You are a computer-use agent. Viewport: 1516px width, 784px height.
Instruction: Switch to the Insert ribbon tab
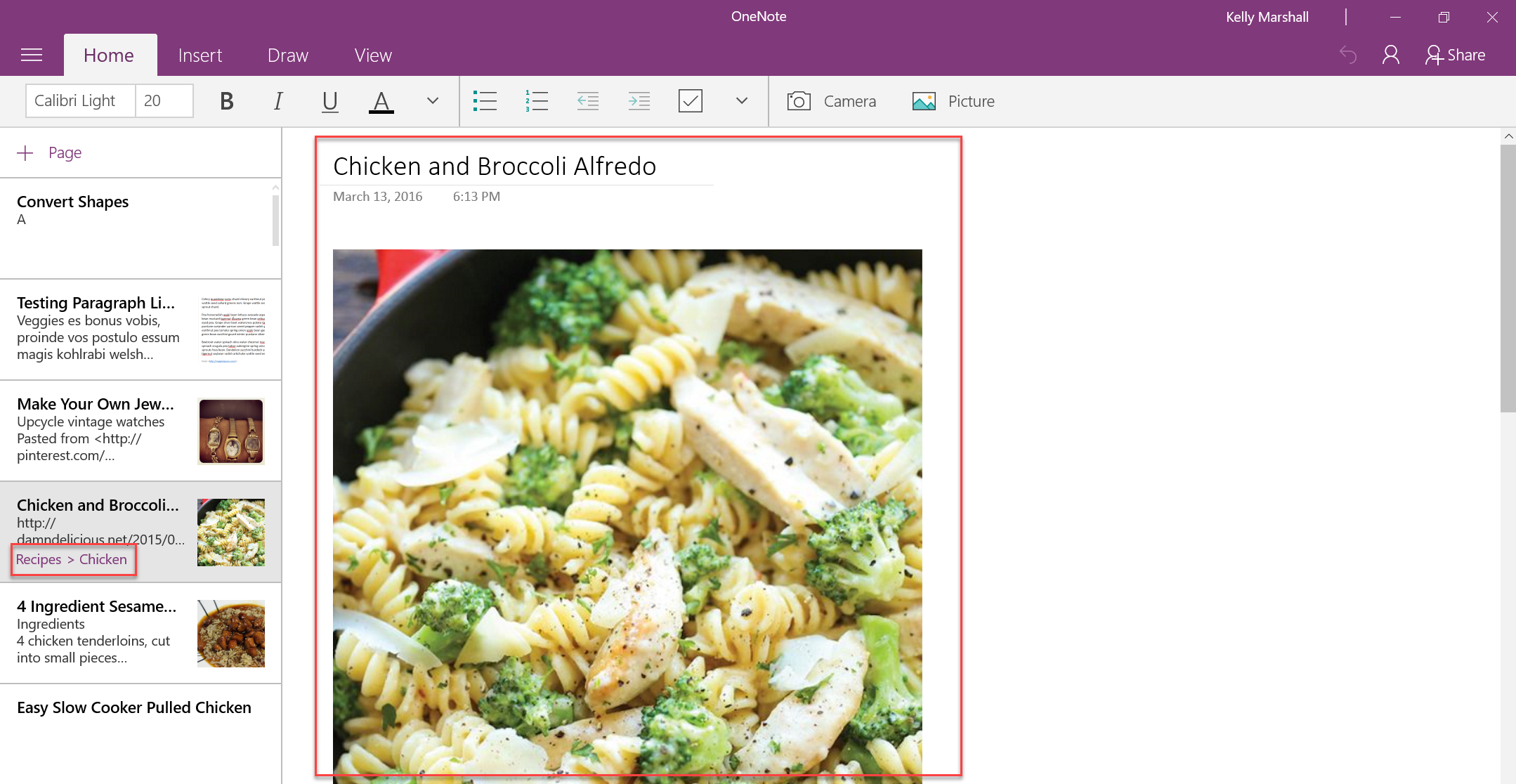(200, 54)
